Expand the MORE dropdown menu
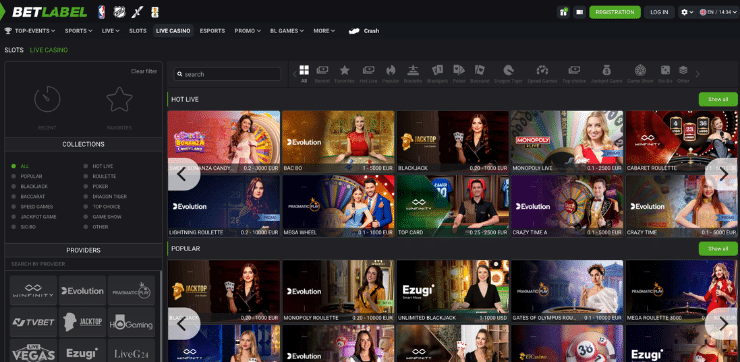The width and height of the screenshot is (740, 362). (x=324, y=31)
